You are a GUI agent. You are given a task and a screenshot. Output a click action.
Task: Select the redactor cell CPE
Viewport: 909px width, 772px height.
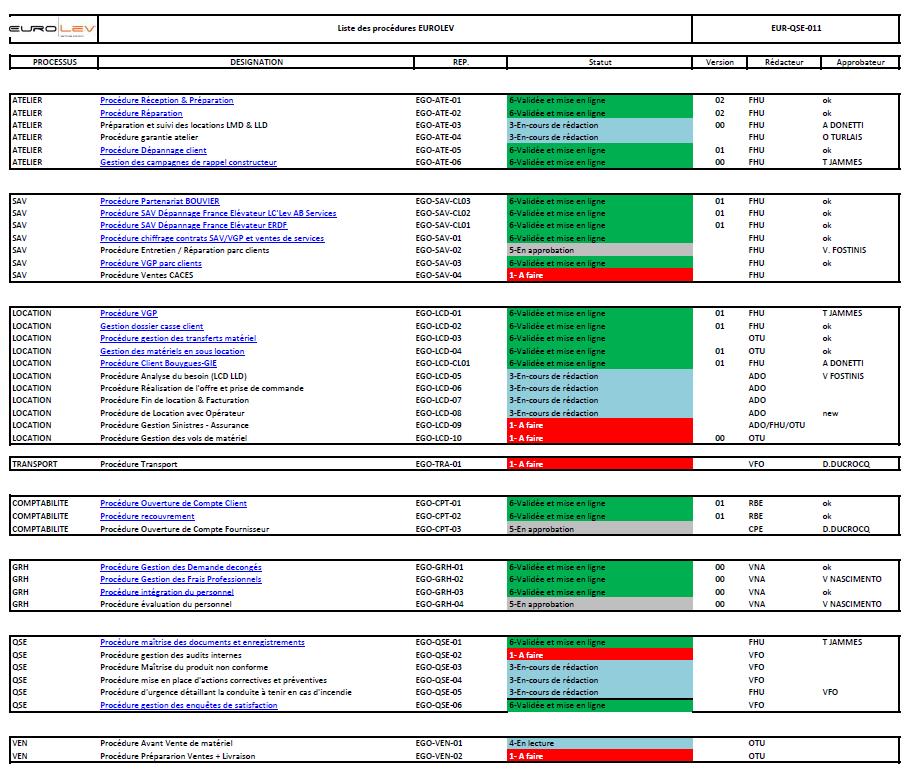[756, 529]
